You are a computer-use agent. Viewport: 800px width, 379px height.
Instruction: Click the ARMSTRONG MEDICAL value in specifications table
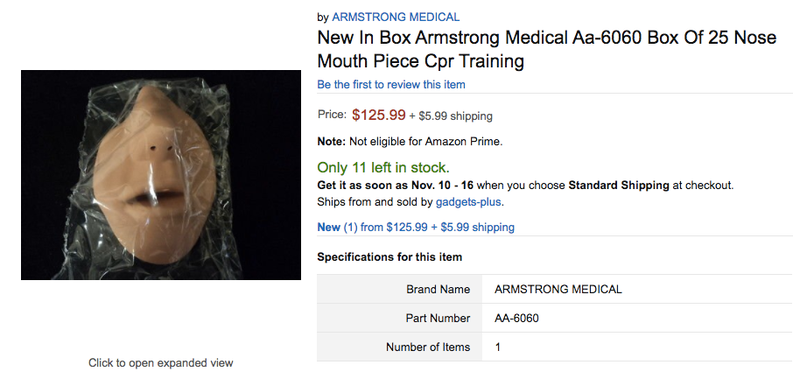[558, 289]
